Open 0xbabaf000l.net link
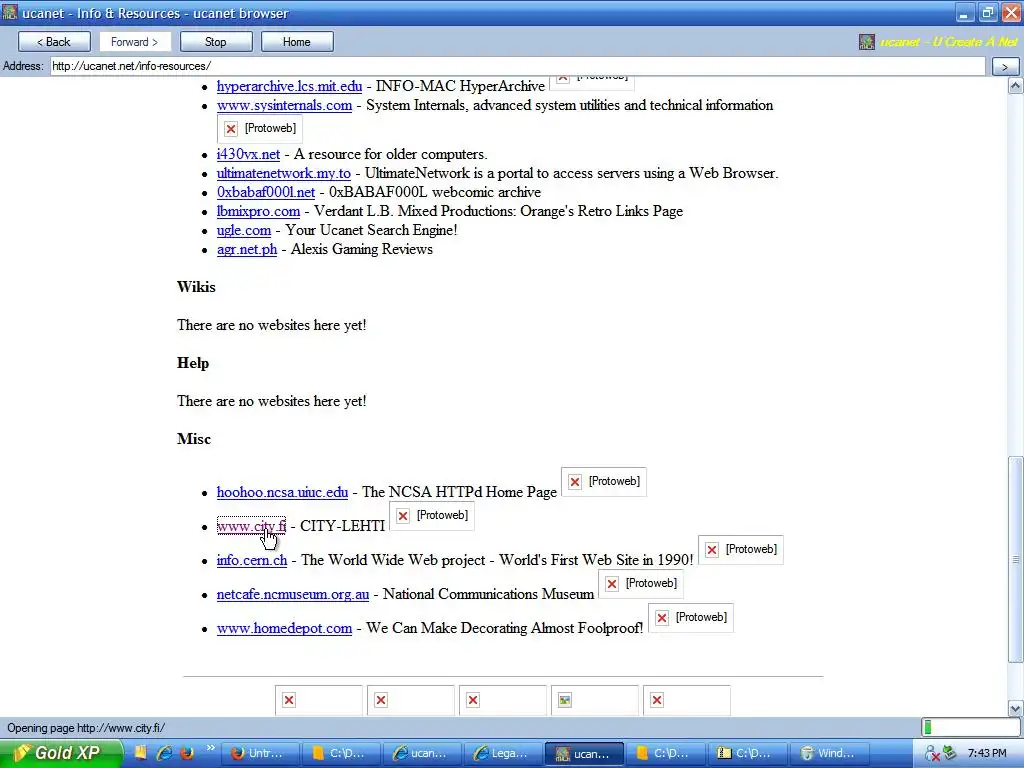The height and width of the screenshot is (768, 1024). (266, 192)
